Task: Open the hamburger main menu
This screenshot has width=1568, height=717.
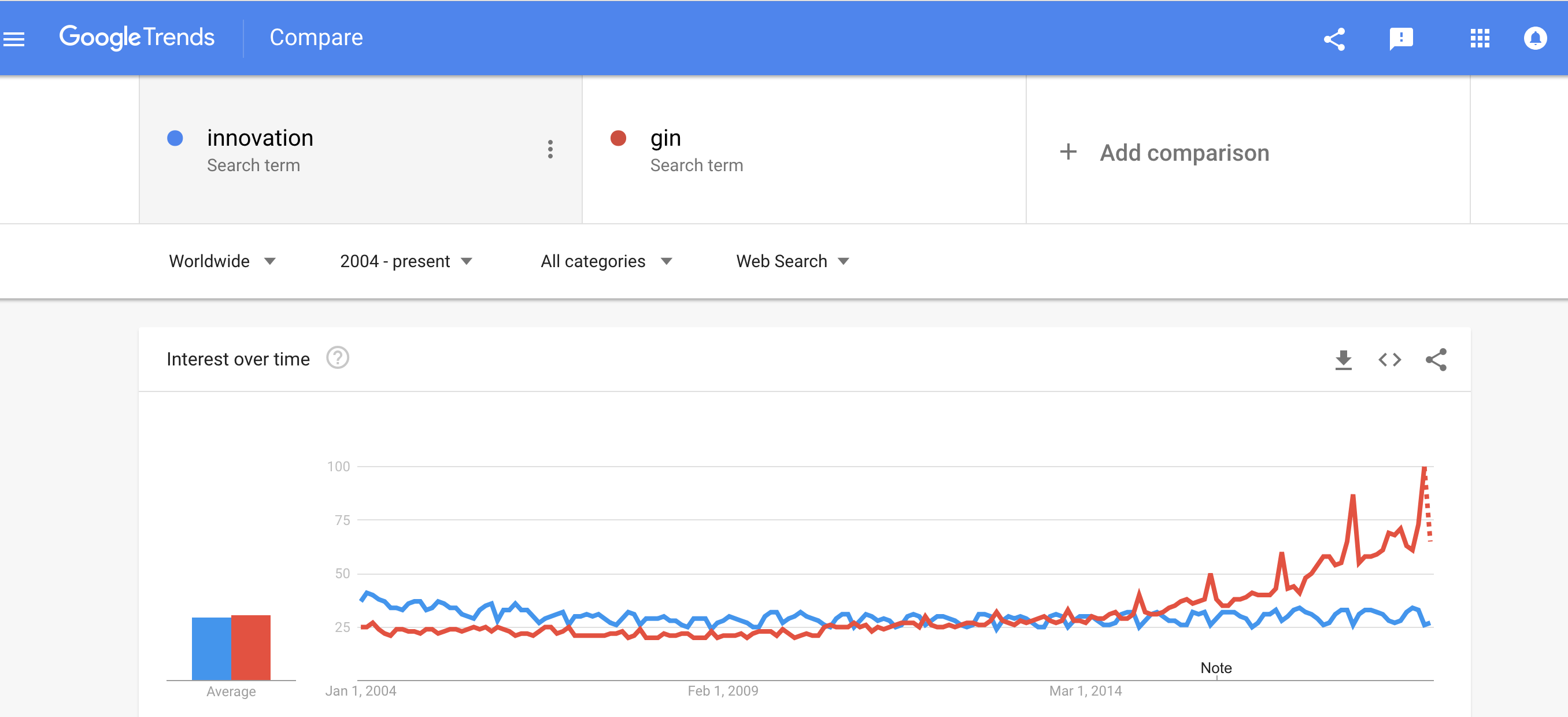Action: (13, 39)
